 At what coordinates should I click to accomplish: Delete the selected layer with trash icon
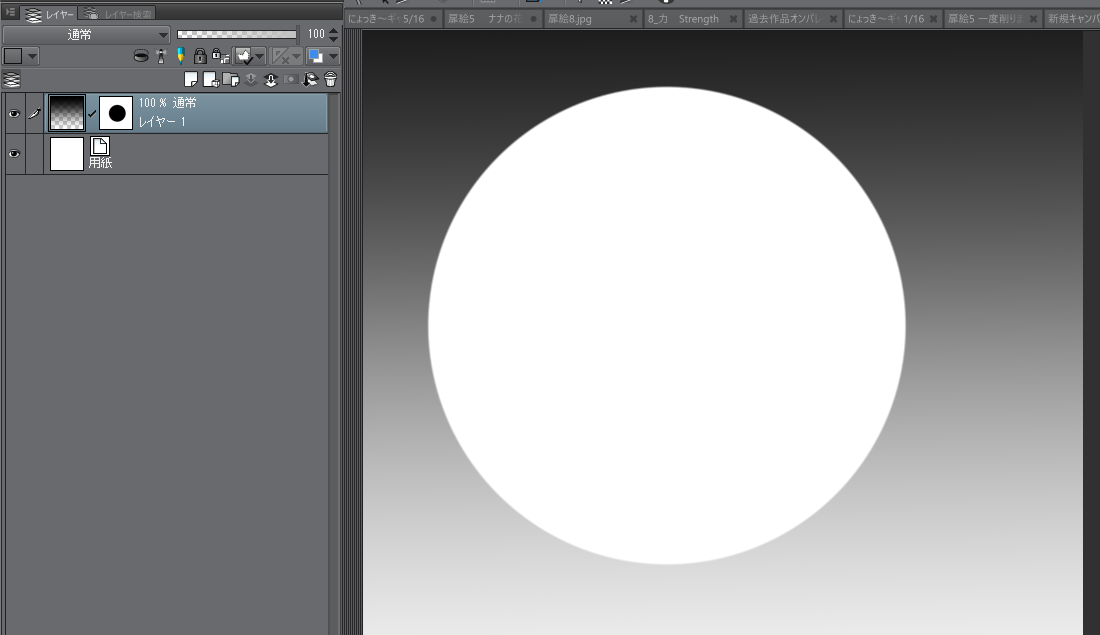pyautogui.click(x=330, y=80)
